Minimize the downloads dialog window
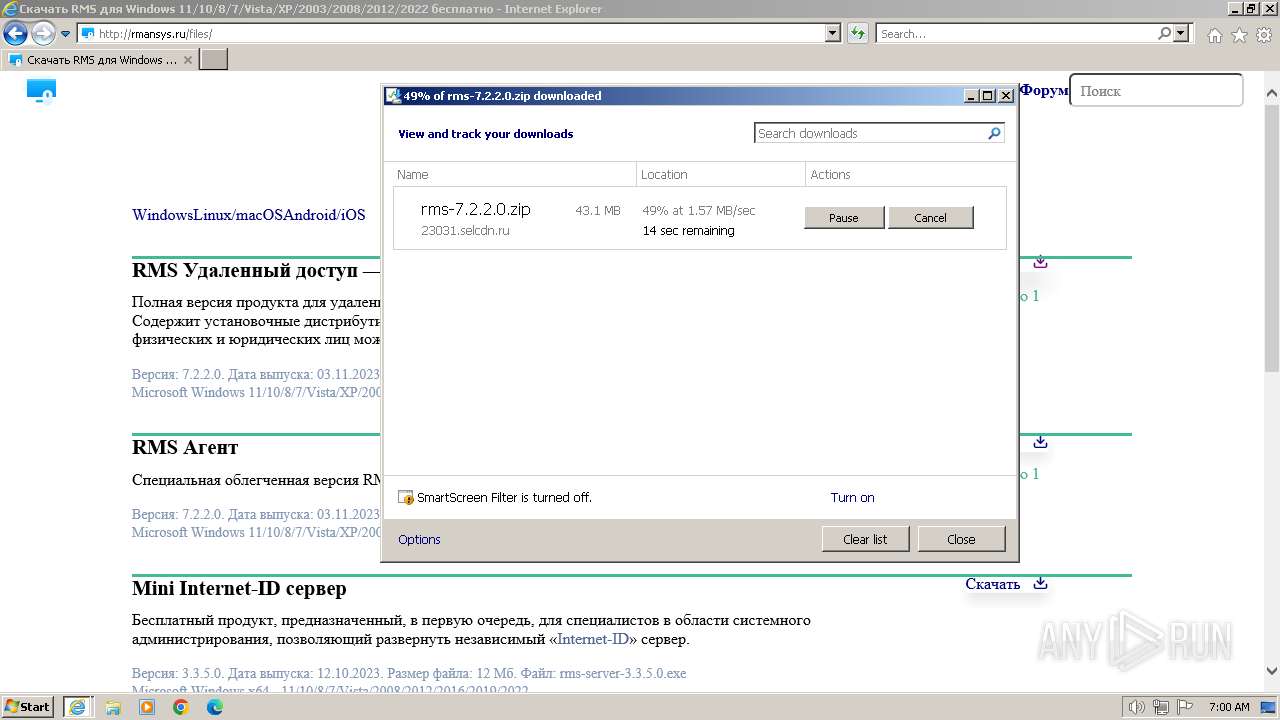 pos(971,96)
